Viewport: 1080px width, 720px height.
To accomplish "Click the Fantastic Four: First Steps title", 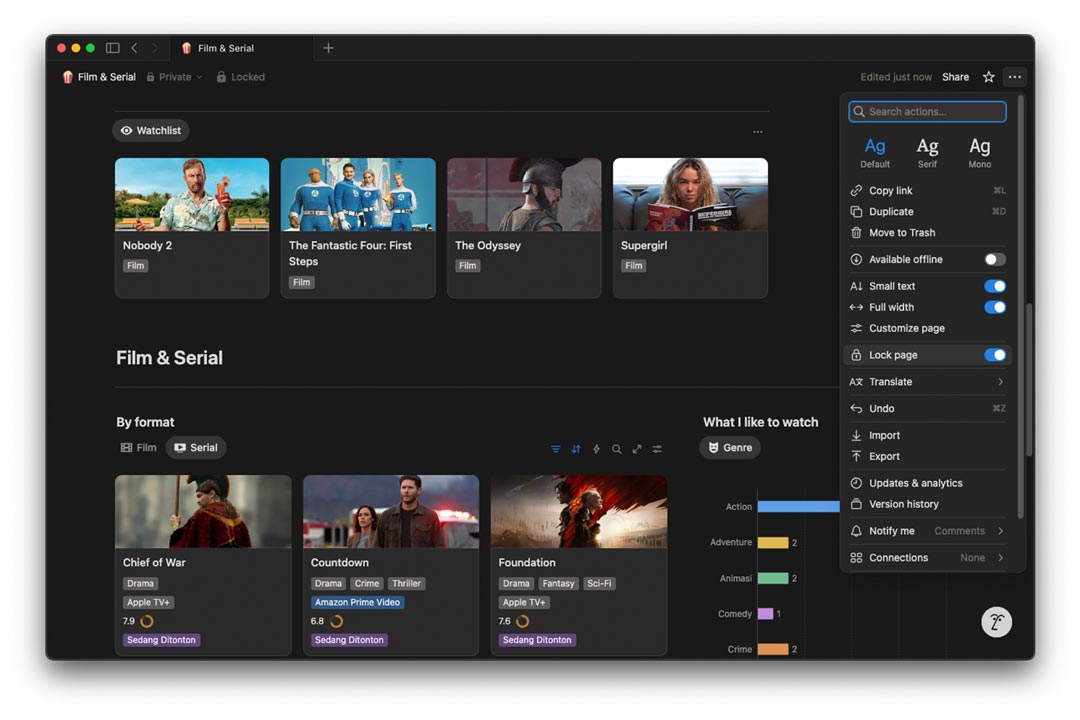I will 350,254.
